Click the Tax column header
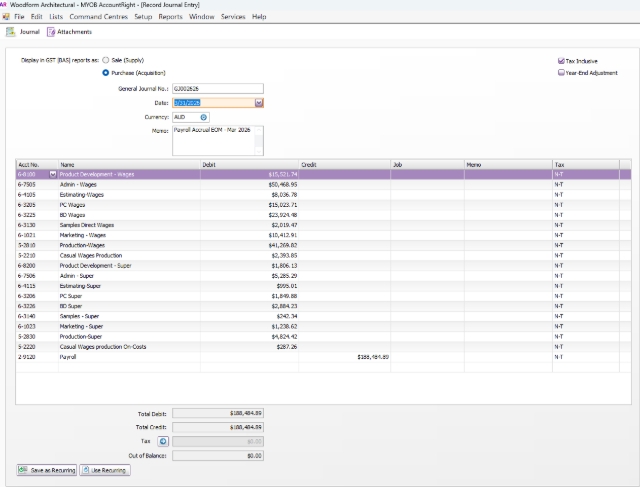This screenshot has height=487, width=640. click(x=586, y=165)
